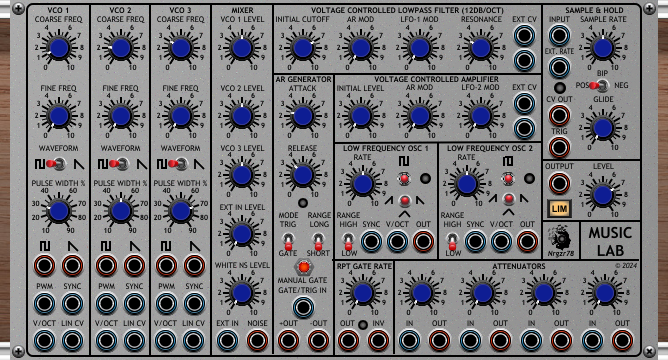Viewport: 668px width, 360px height.
Task: Click the LFO 1 RATE knob
Action: coord(363,184)
